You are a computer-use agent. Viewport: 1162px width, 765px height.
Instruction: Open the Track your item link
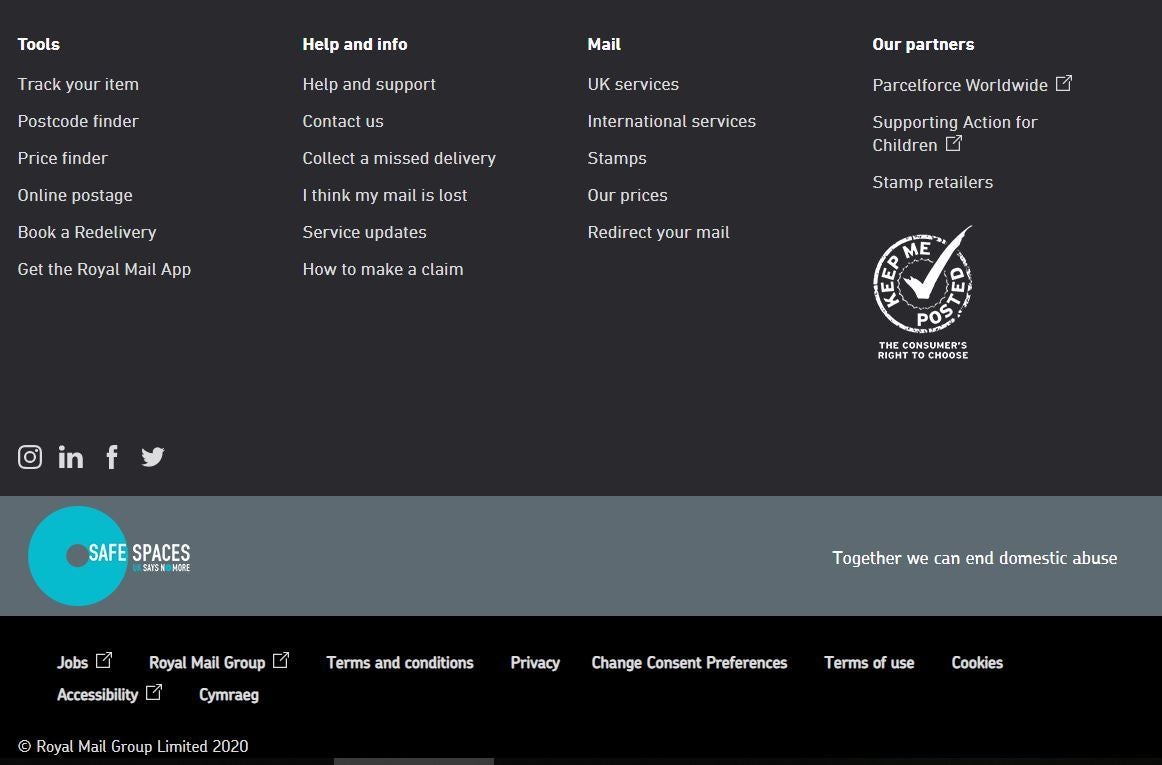pos(78,84)
